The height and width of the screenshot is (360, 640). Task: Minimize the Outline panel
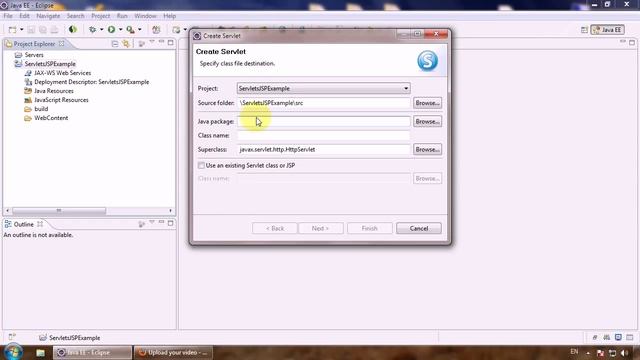tap(161, 222)
